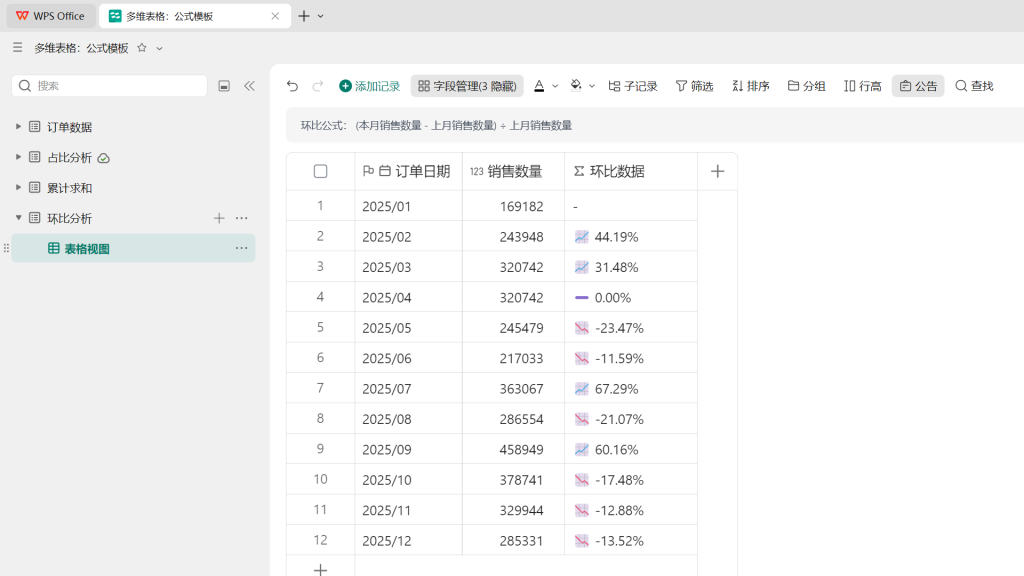Open the 筛选 filter option
This screenshot has height=576, width=1024.
tap(694, 86)
